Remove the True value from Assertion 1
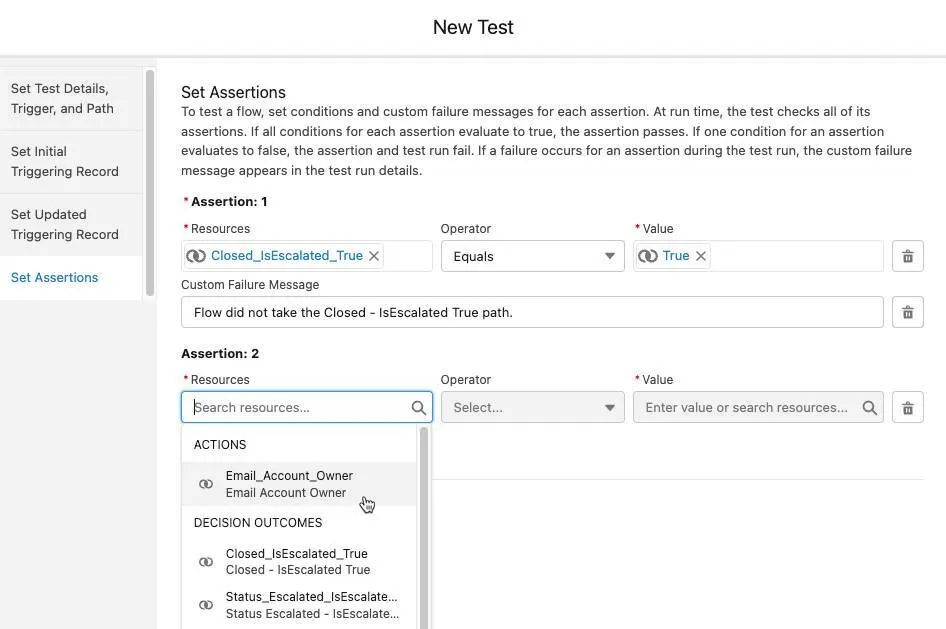Viewport: 946px width, 629px height. [700, 254]
